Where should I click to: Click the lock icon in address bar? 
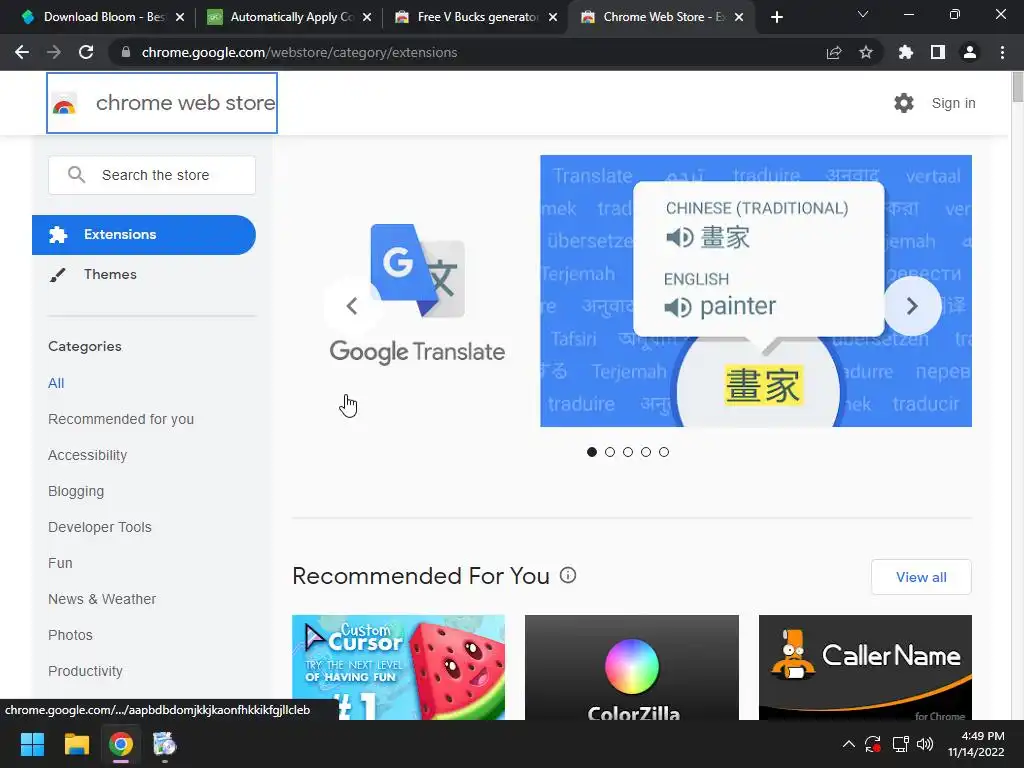coord(126,52)
